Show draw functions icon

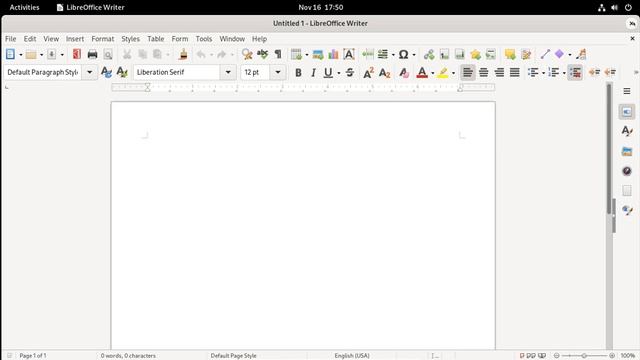click(581, 54)
